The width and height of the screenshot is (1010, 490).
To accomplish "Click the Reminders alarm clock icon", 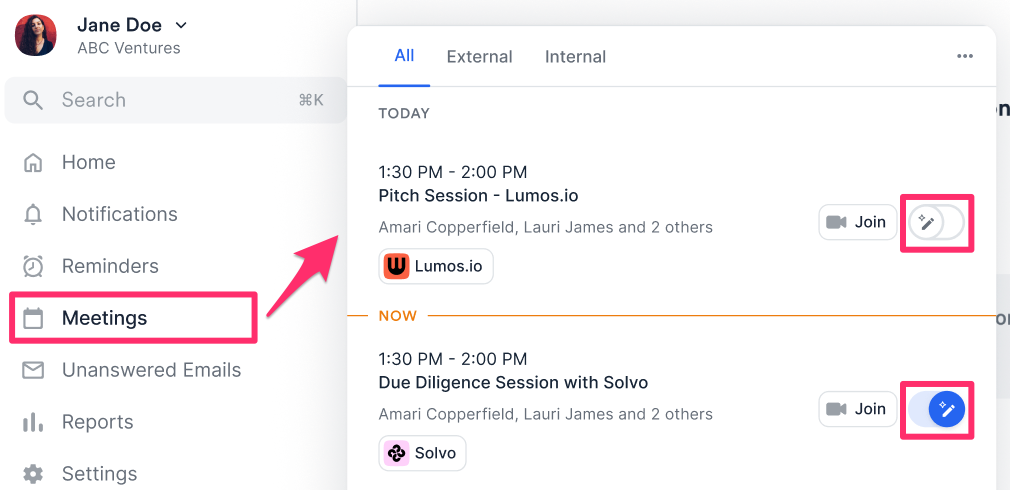I will [33, 266].
